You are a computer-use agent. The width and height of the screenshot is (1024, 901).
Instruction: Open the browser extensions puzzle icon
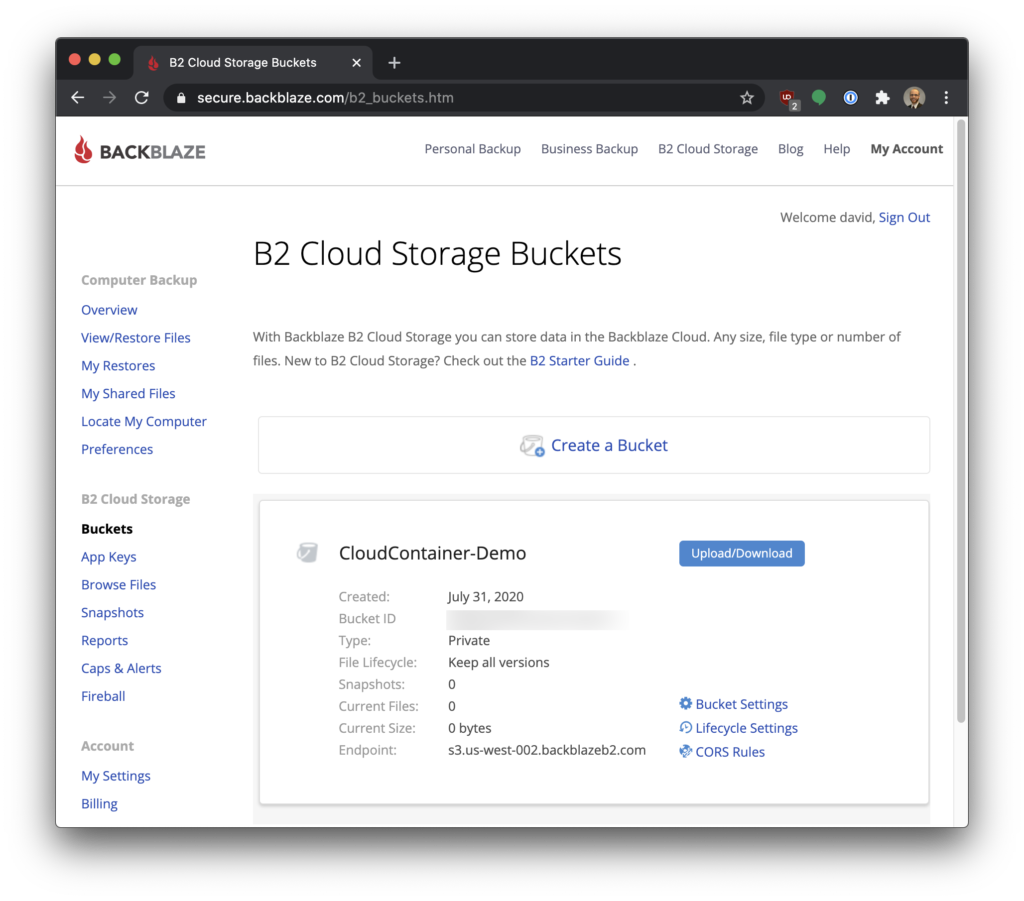click(882, 98)
